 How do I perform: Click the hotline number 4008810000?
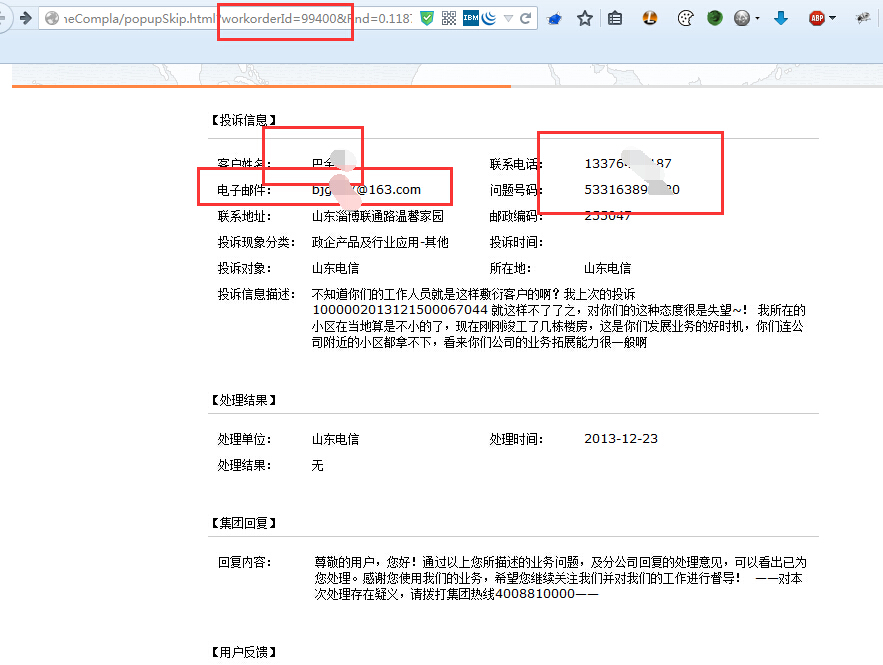click(x=535, y=594)
